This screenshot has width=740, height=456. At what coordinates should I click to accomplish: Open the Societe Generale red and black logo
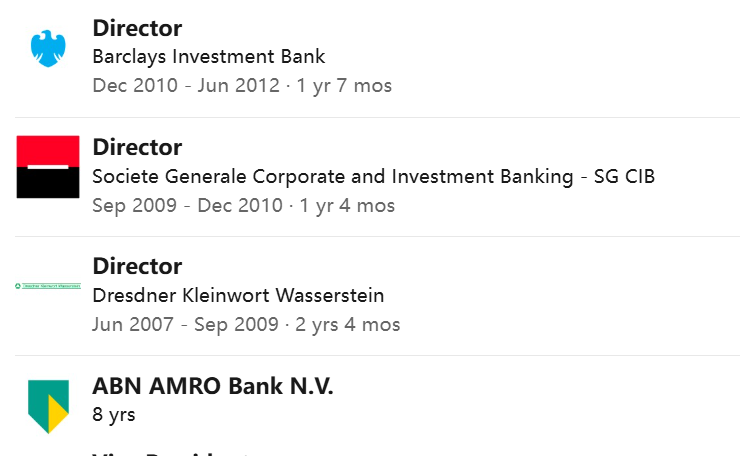tap(48, 167)
